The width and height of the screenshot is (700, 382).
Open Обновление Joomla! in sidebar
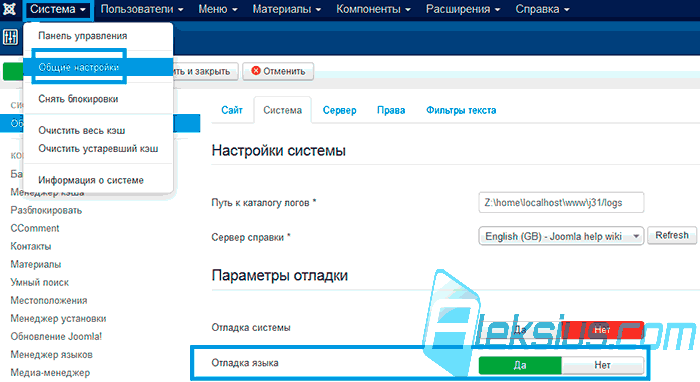click(56, 337)
